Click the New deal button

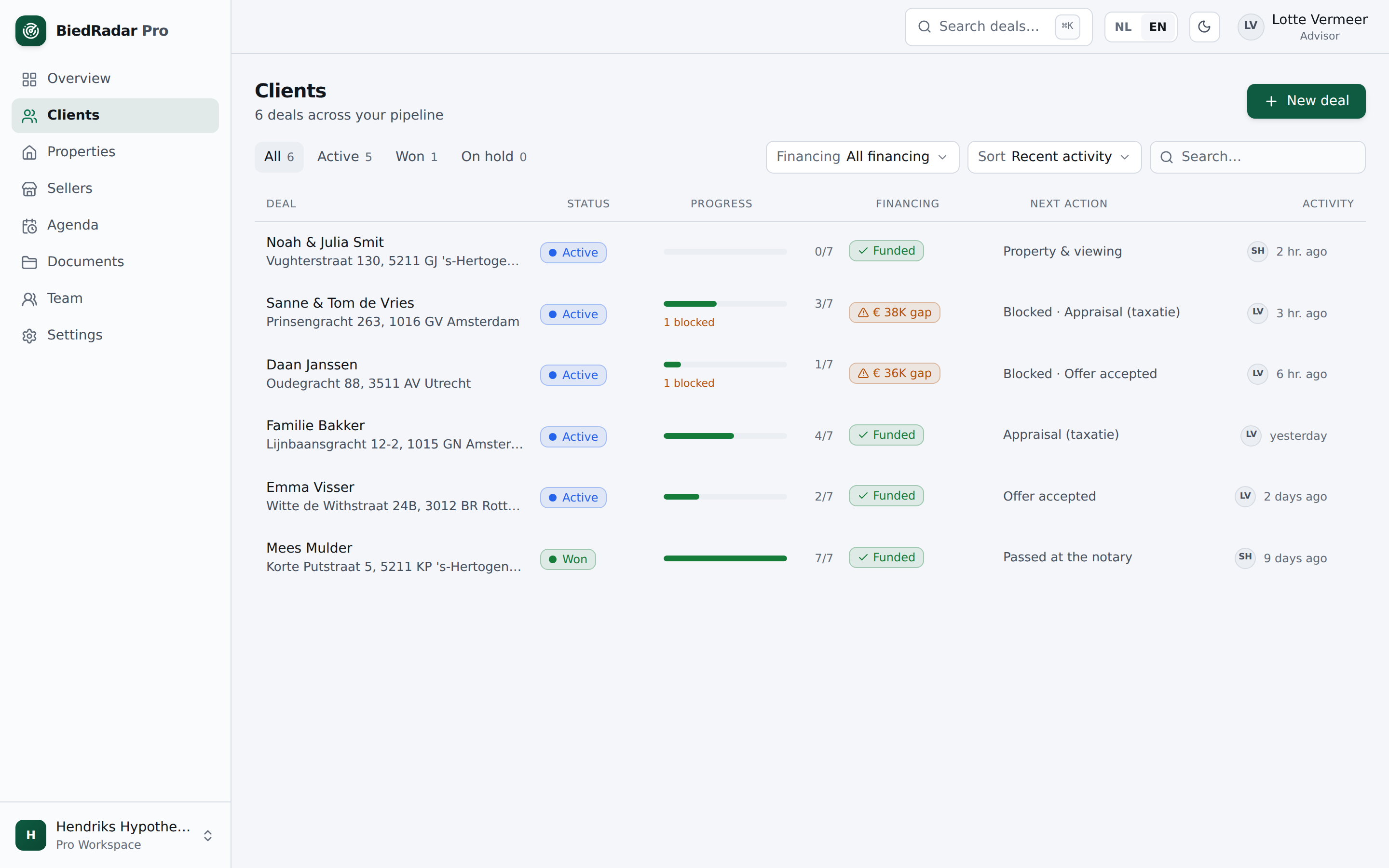click(x=1306, y=101)
